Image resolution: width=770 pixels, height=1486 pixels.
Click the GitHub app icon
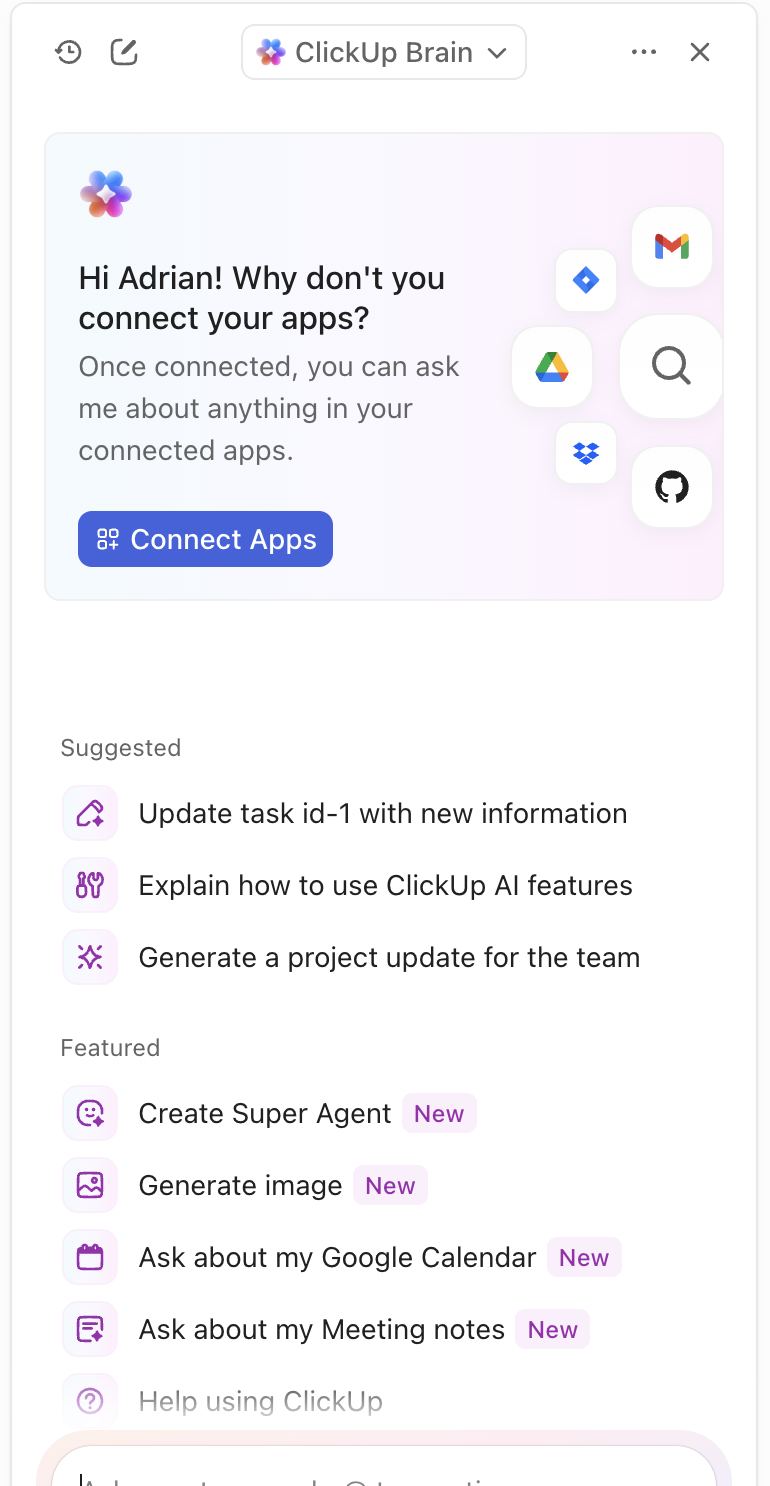(x=672, y=487)
